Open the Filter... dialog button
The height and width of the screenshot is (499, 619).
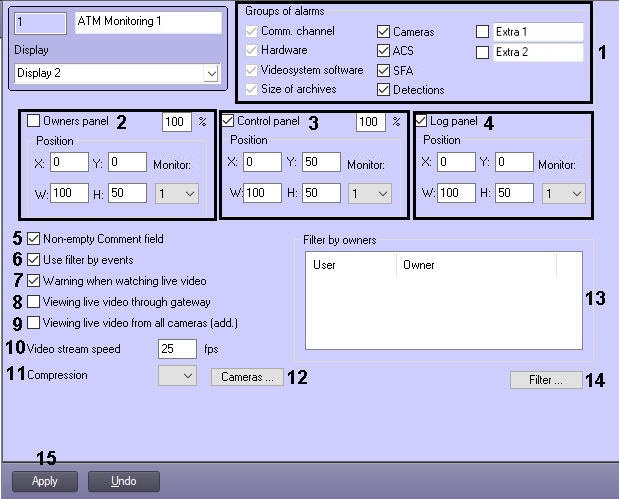[x=546, y=380]
